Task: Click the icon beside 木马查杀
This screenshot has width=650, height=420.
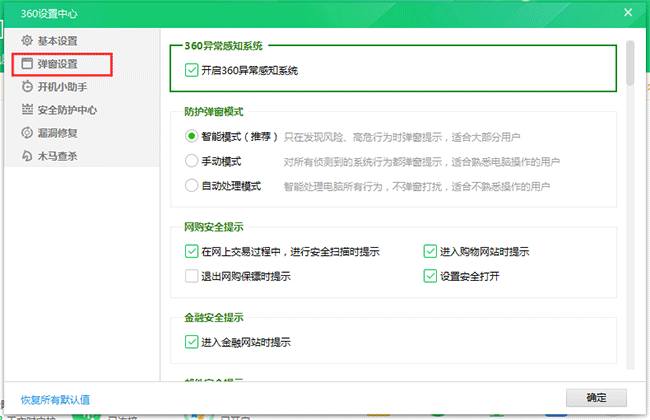Action: click(27, 156)
